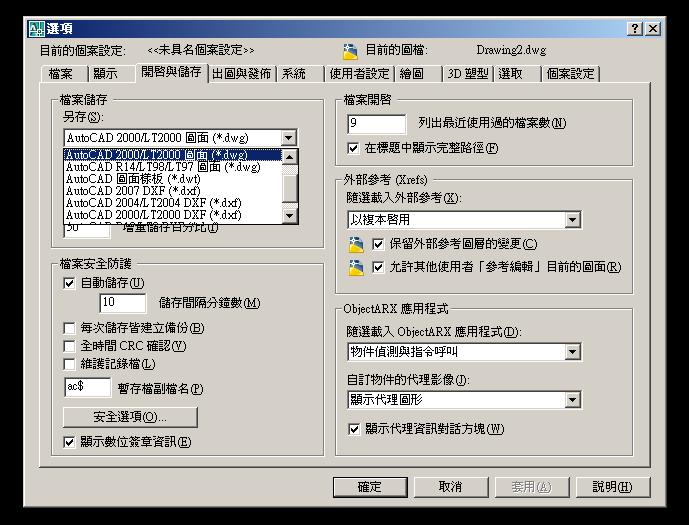689x525 pixels.
Task: Toggle 在標題中顯示完整路徑 checkbox
Action: tap(353, 148)
